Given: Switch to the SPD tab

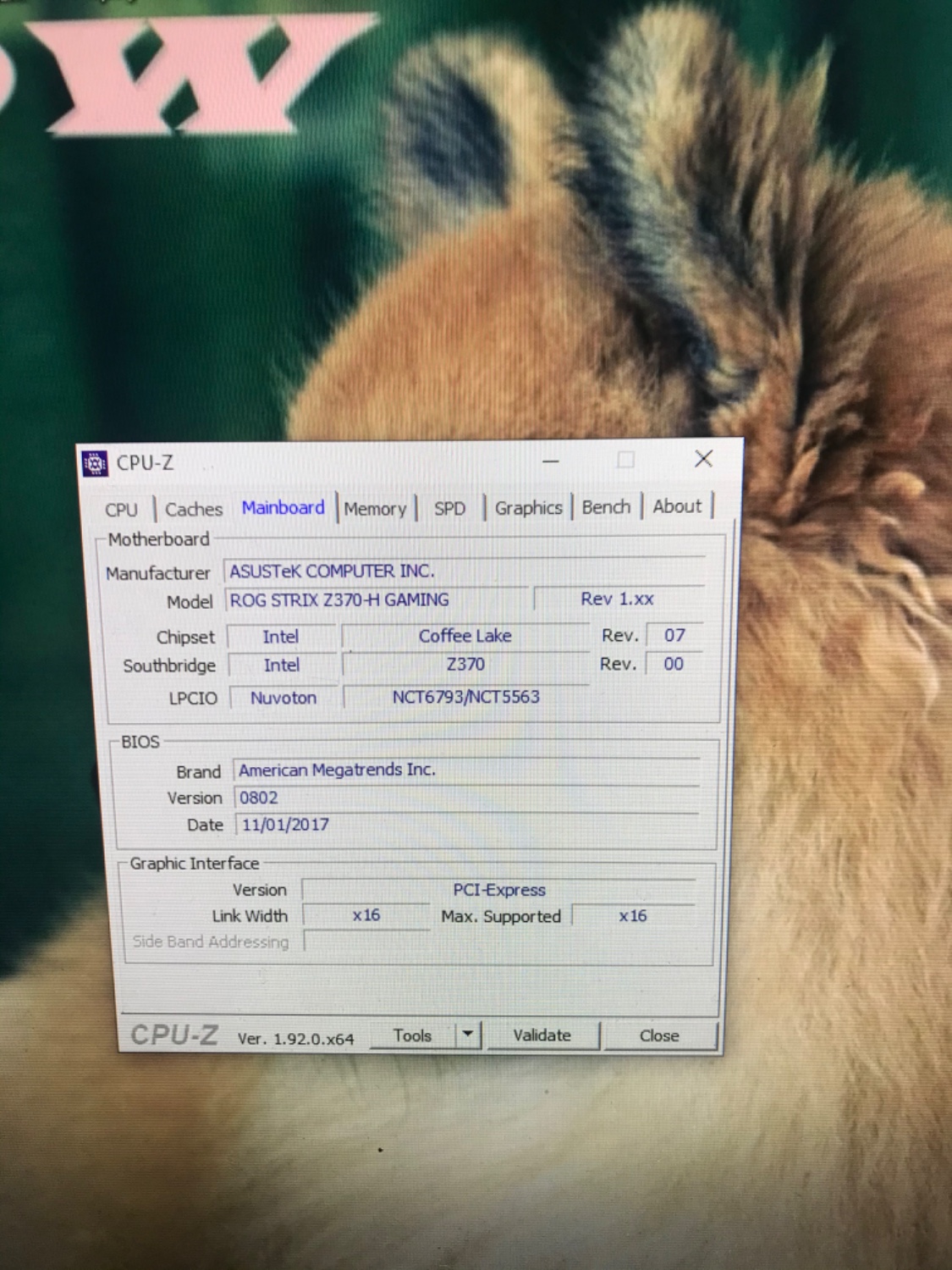Looking at the screenshot, I should pos(449,508).
